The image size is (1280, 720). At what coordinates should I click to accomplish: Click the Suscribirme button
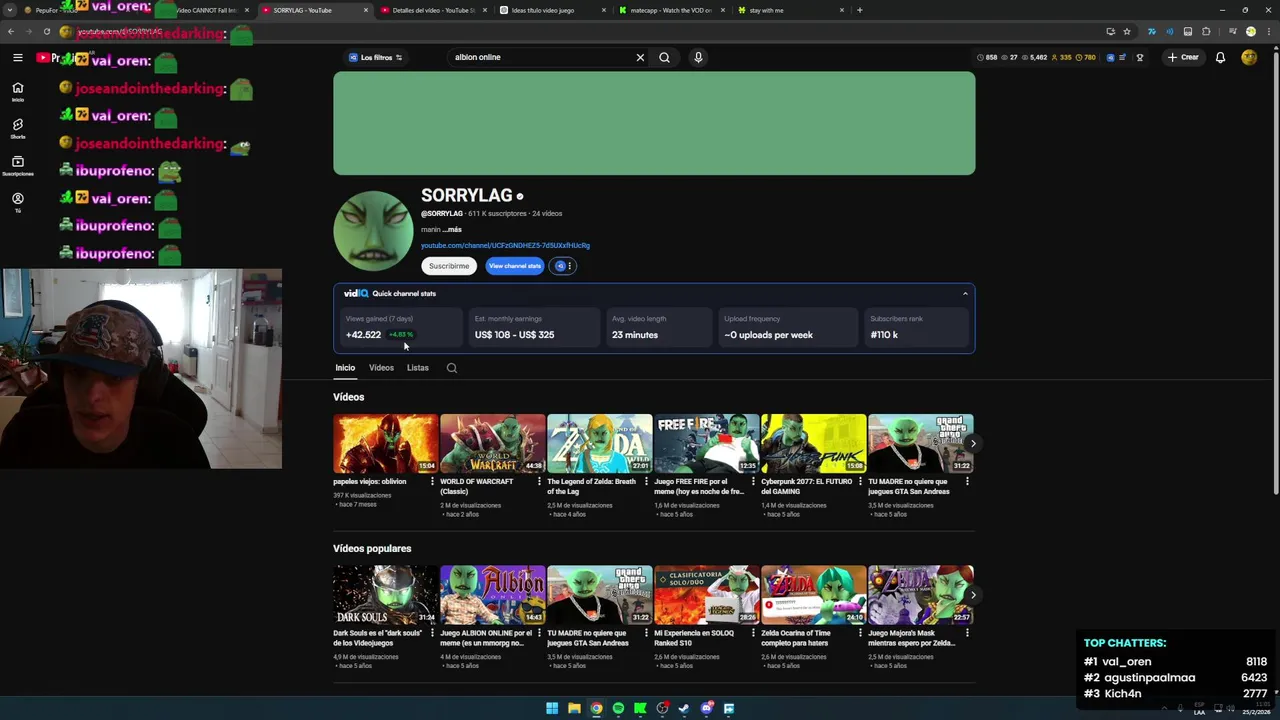click(x=449, y=266)
